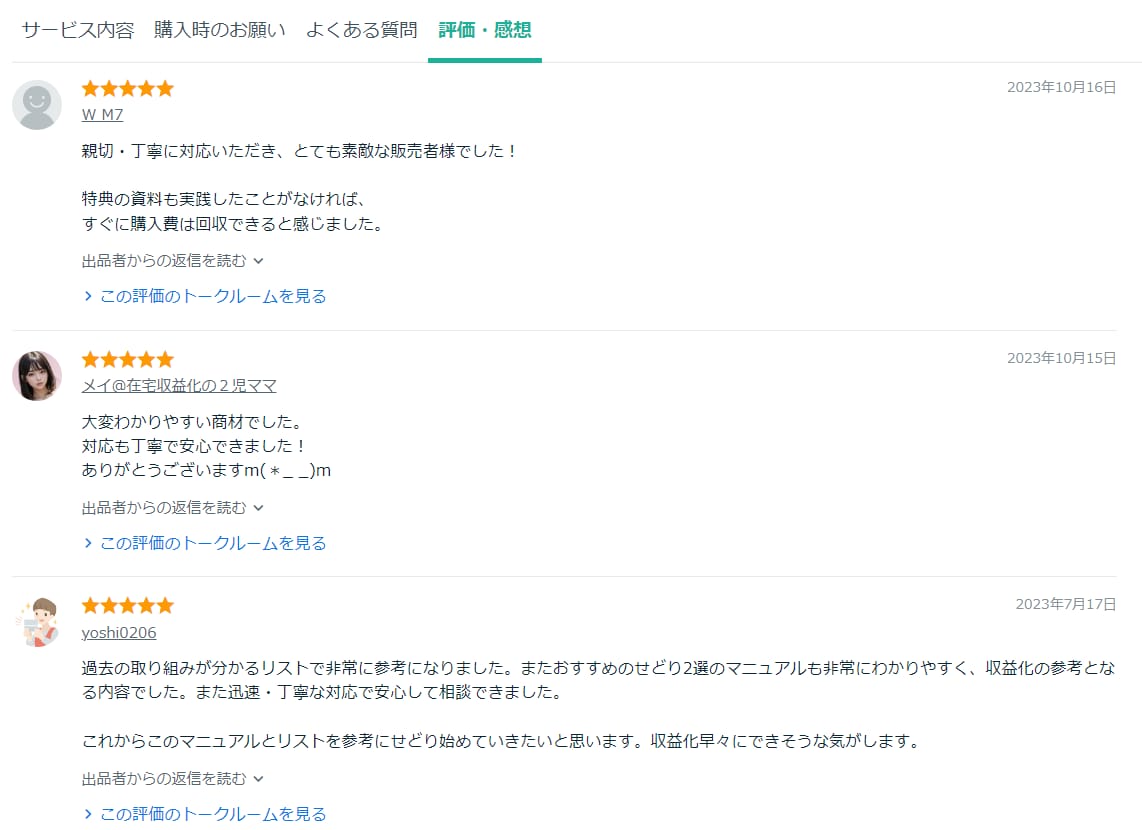View the talk room for W M7's review
1142x830 pixels.
[205, 296]
